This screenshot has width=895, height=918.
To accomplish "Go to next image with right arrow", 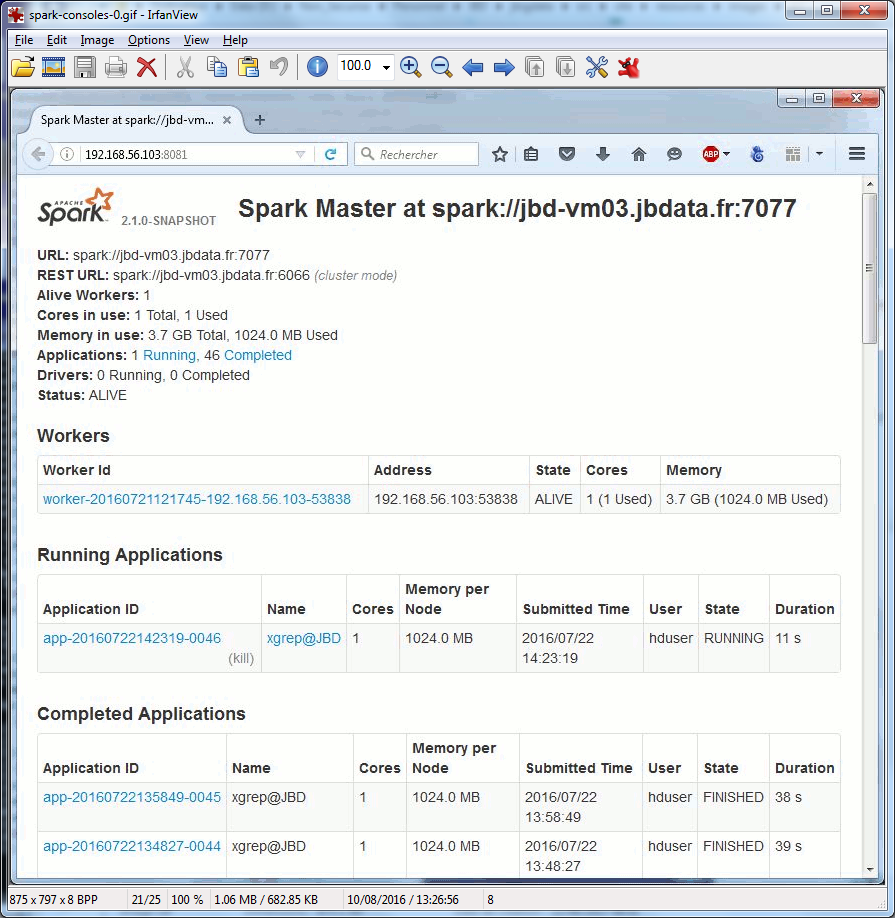I will click(x=504, y=67).
